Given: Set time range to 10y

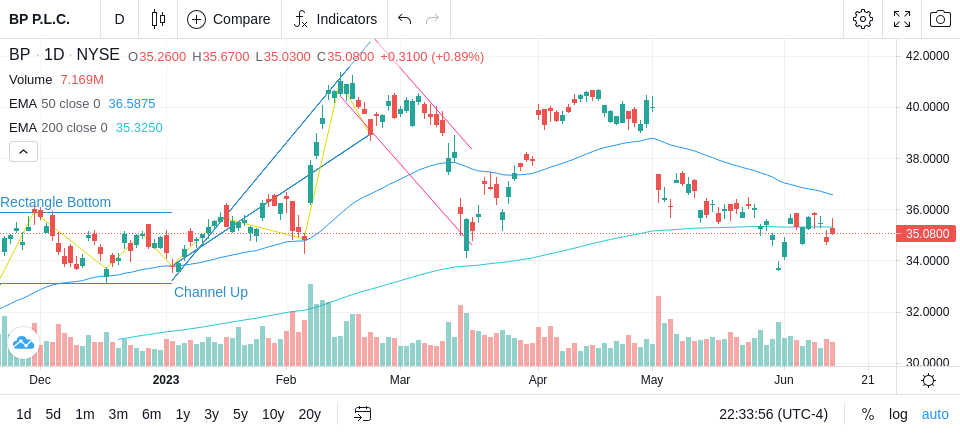Looking at the screenshot, I should [273, 414].
